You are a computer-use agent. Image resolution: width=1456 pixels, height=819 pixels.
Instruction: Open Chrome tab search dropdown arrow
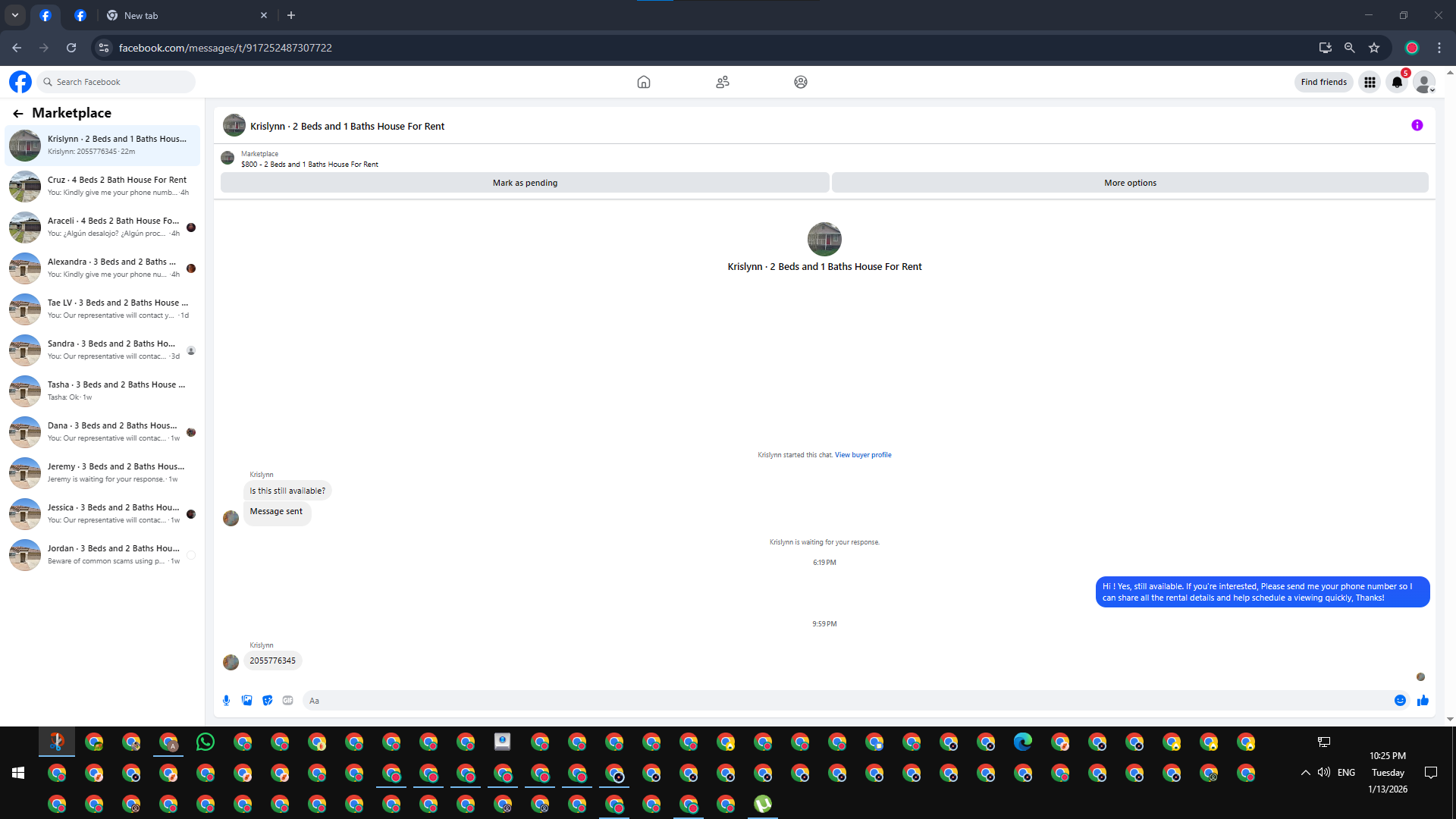[15, 15]
